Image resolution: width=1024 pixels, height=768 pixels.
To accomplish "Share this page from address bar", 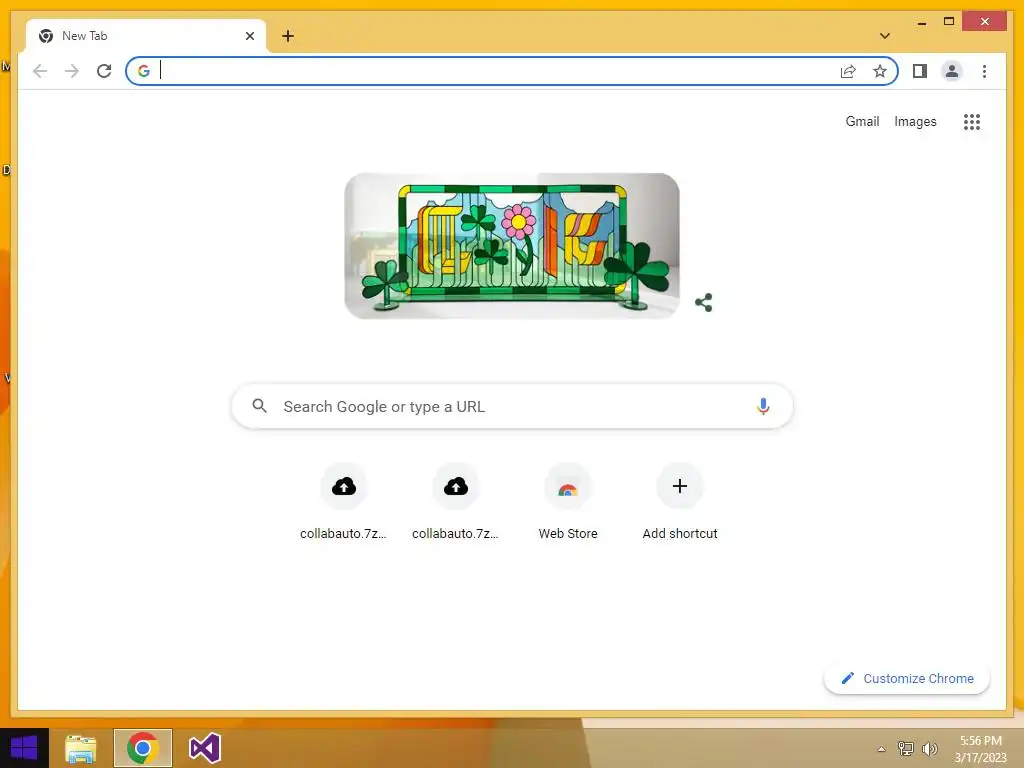I will click(x=848, y=71).
